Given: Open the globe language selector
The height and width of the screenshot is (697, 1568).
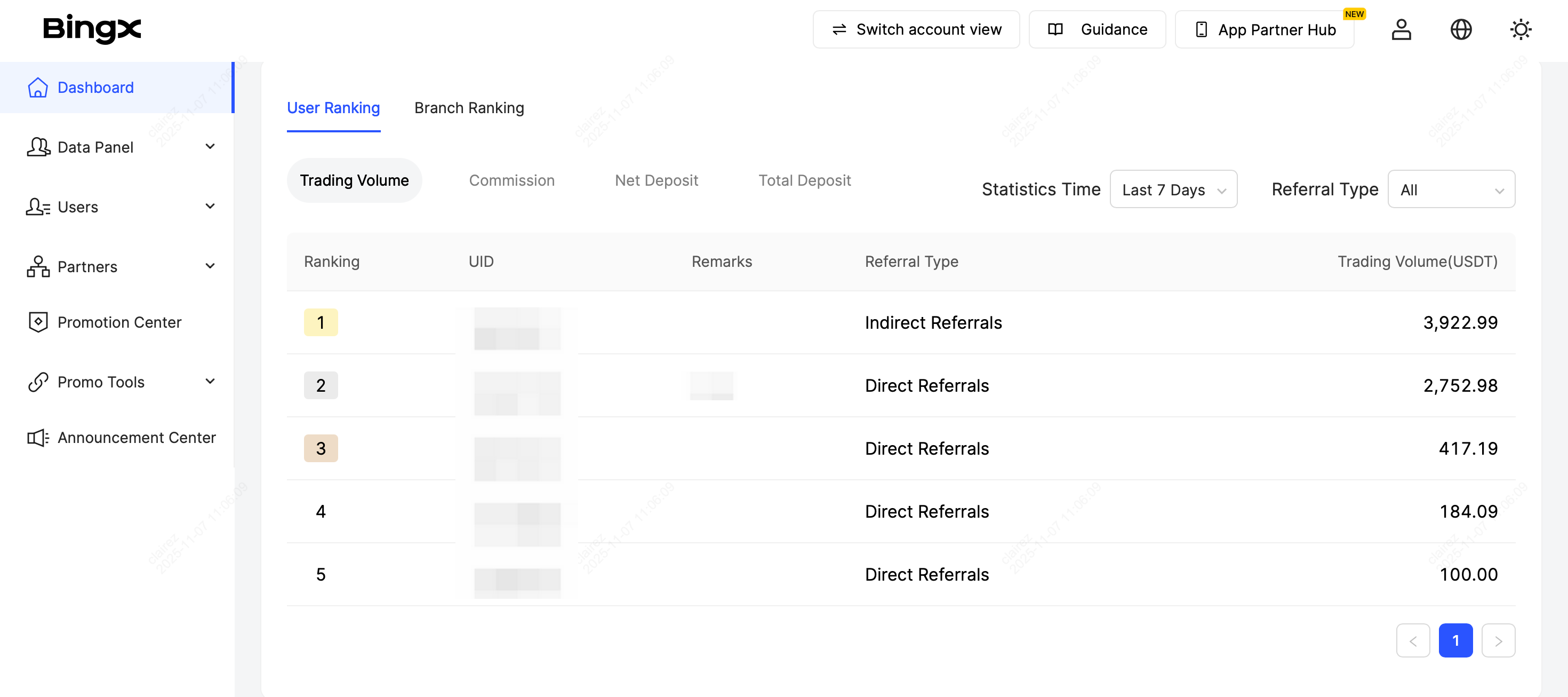Looking at the screenshot, I should pyautogui.click(x=1460, y=29).
